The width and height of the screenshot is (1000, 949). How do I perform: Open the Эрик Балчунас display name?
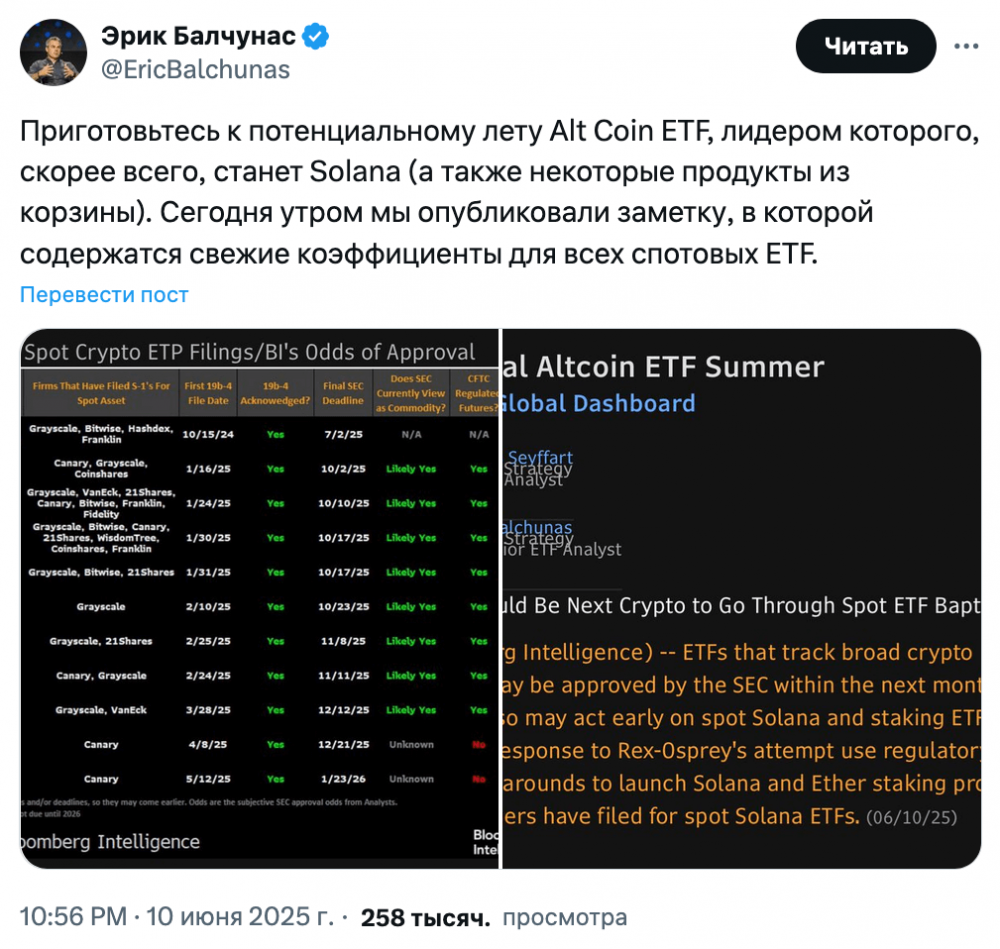tap(198, 38)
